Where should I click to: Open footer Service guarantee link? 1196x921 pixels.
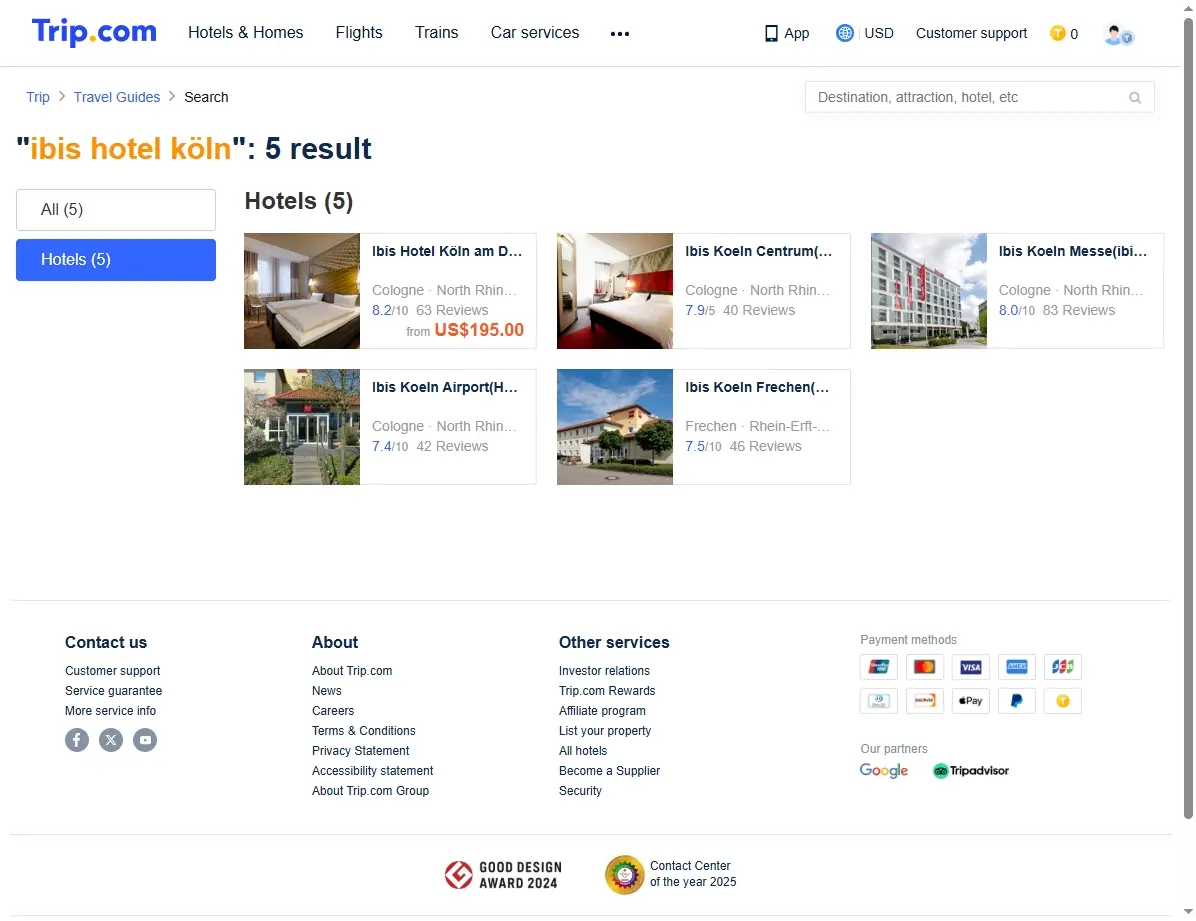tap(114, 691)
